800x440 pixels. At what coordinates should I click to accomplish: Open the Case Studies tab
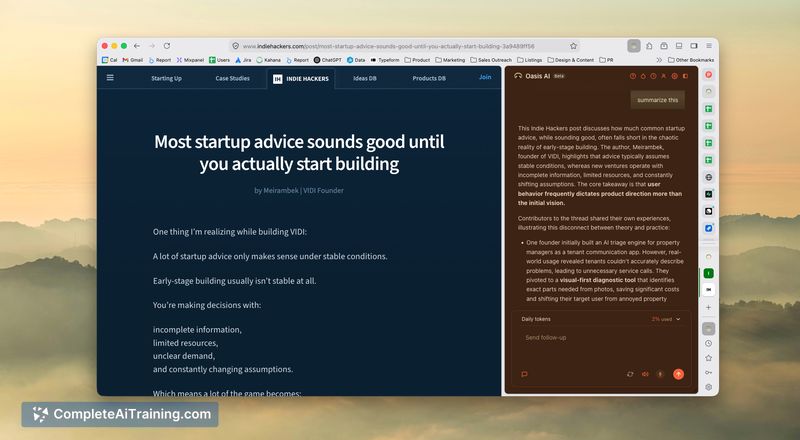tap(233, 78)
